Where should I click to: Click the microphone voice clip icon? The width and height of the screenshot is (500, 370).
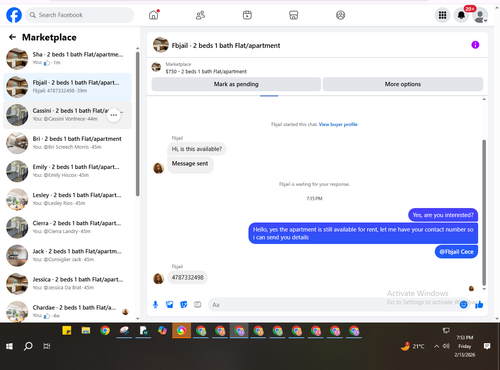155,305
